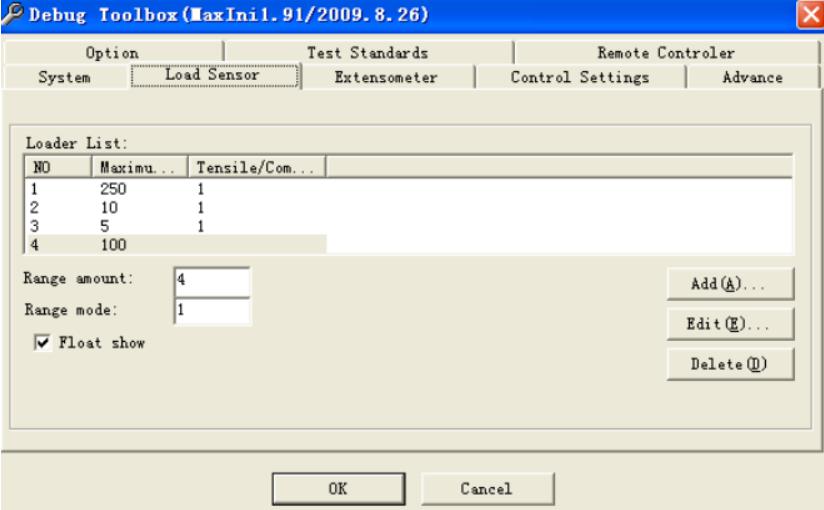Confirm with the OK button
The image size is (824, 510).
(338, 488)
